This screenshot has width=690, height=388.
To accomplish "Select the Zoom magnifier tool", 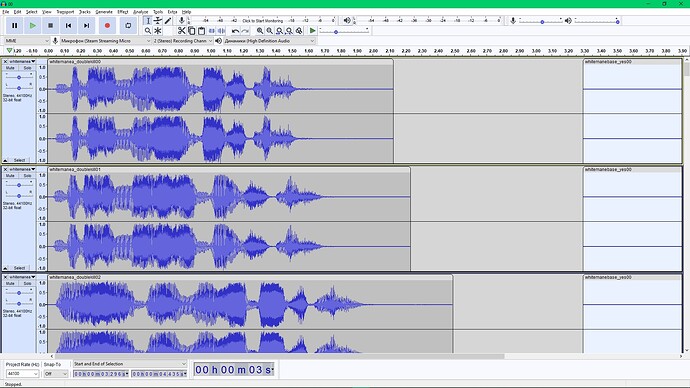I will pyautogui.click(x=148, y=31).
